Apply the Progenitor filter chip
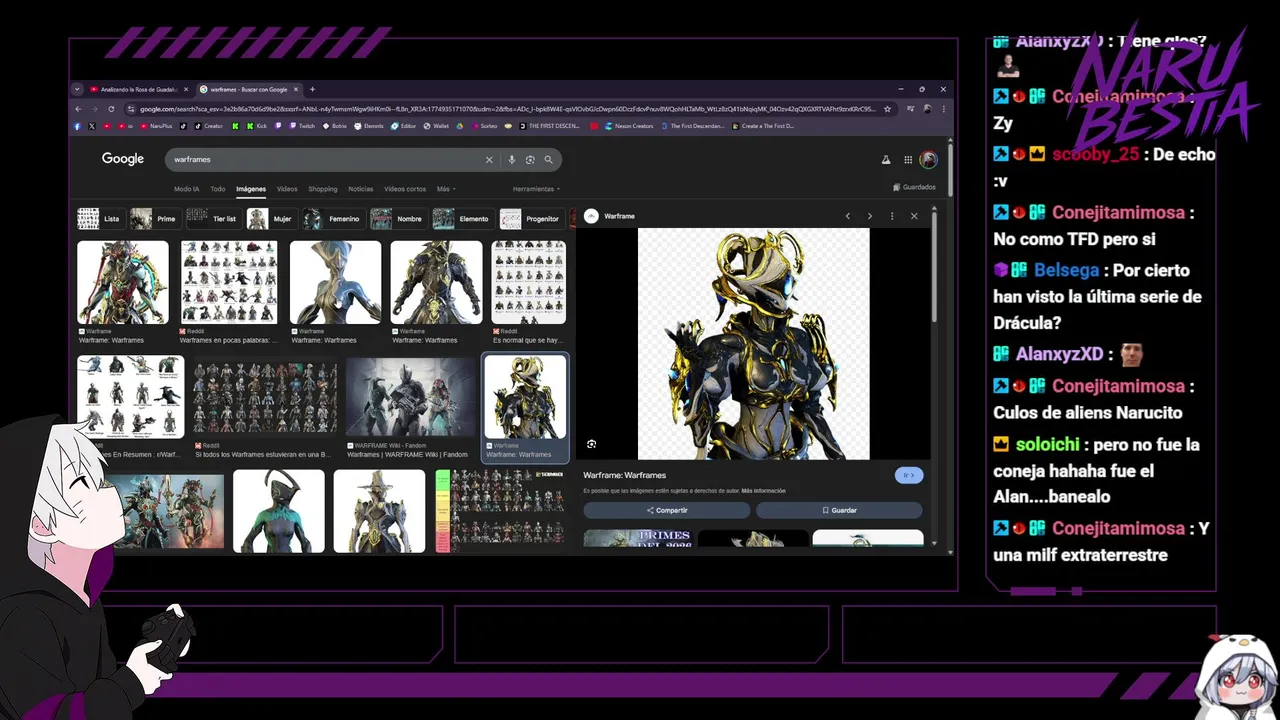Viewport: 1280px width, 720px height. pos(532,219)
